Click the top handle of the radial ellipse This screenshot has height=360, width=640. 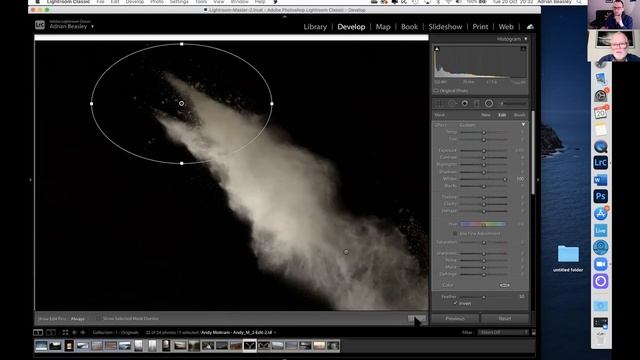(182, 44)
